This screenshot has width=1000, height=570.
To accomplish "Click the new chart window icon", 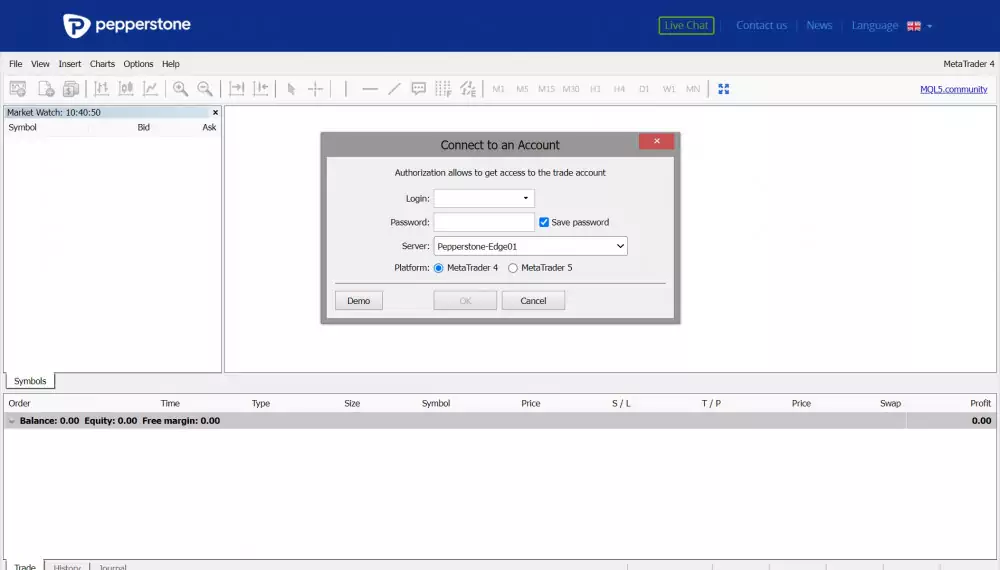I will pyautogui.click(x=18, y=89).
